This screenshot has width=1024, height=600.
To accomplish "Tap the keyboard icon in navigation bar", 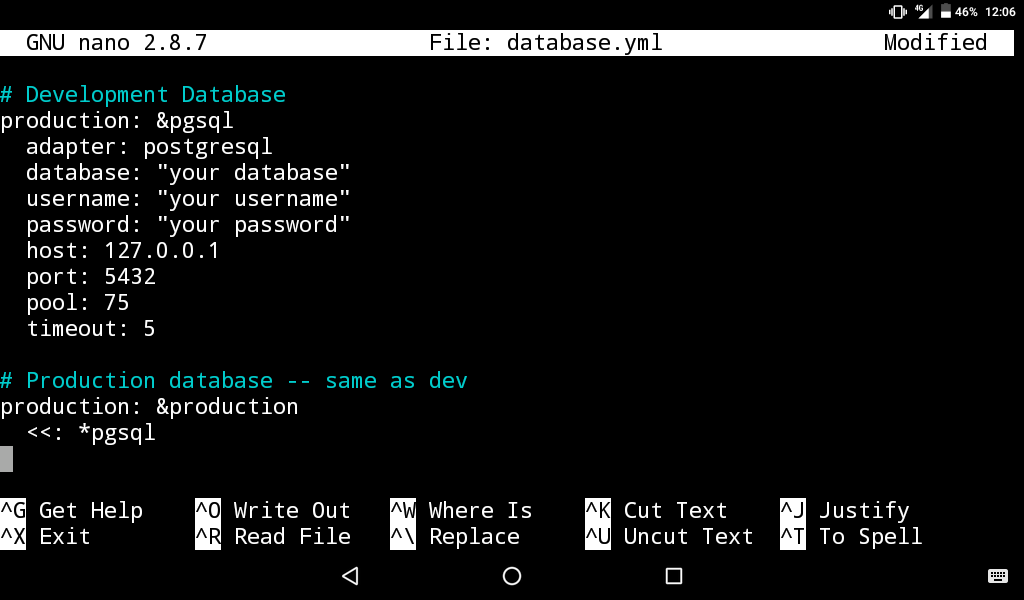I will tap(996, 576).
